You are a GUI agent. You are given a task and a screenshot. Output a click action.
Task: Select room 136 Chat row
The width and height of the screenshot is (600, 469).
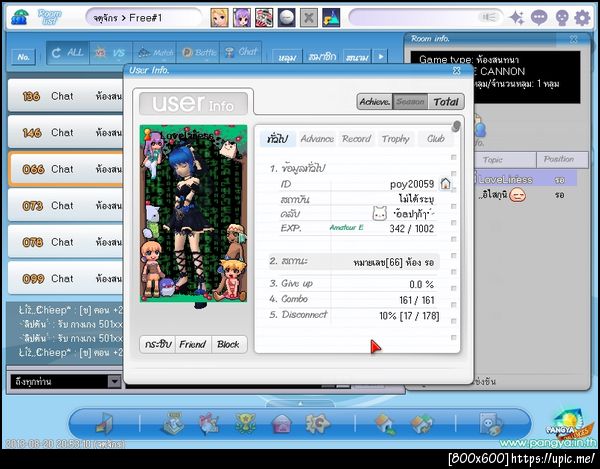[x=66, y=96]
